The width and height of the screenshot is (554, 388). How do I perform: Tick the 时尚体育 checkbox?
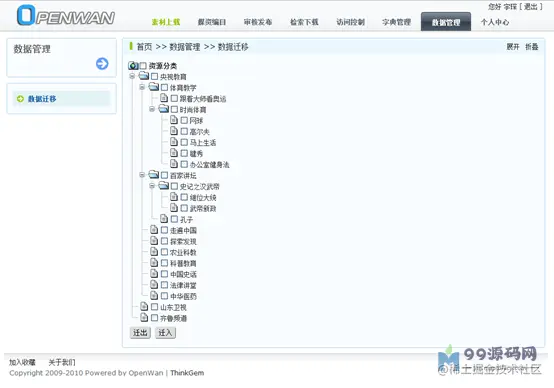[174, 109]
